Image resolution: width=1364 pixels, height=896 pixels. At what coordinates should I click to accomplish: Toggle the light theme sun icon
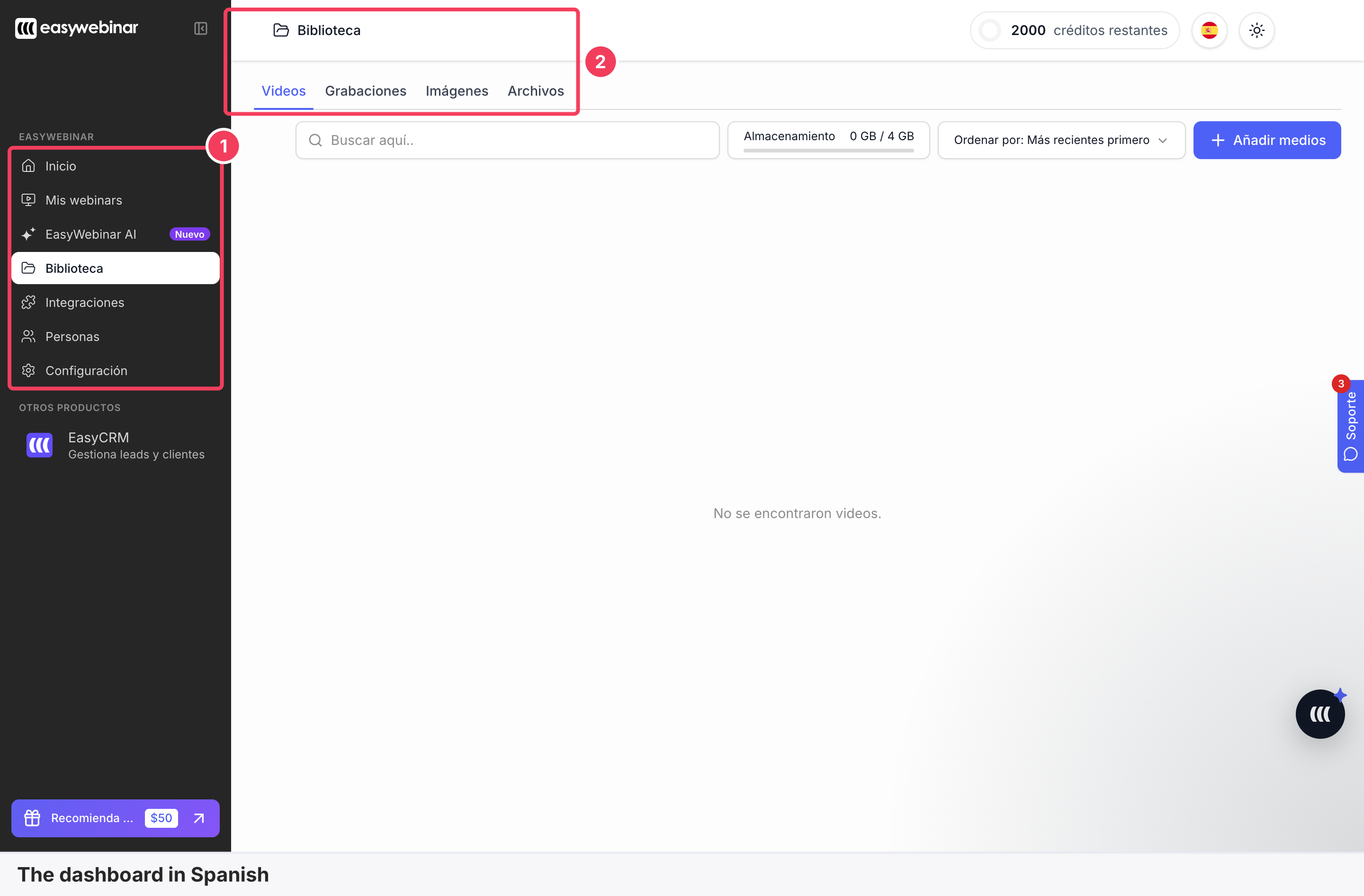click(1257, 30)
